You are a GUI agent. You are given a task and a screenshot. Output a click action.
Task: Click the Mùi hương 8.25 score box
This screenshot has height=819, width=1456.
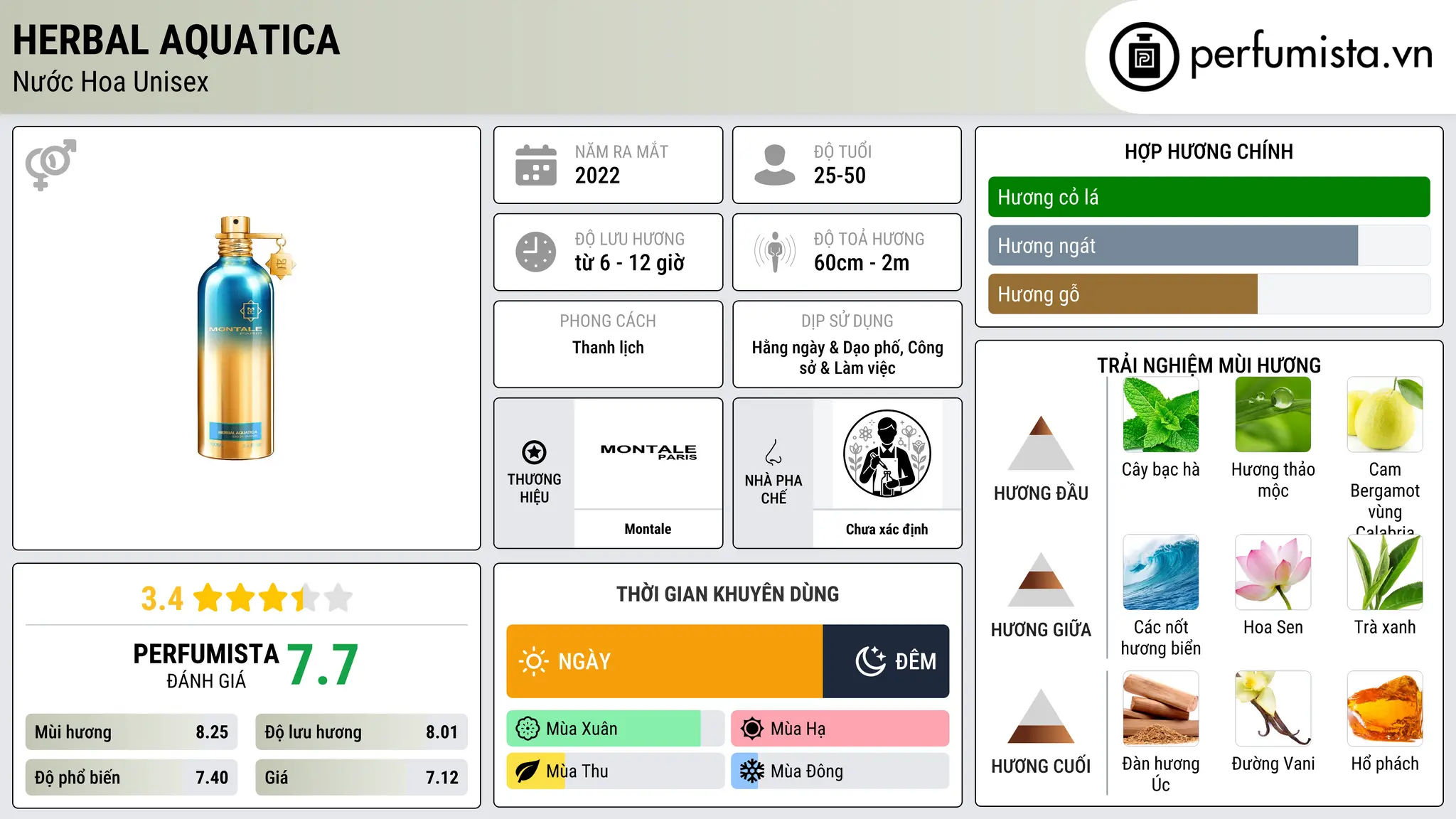132,732
